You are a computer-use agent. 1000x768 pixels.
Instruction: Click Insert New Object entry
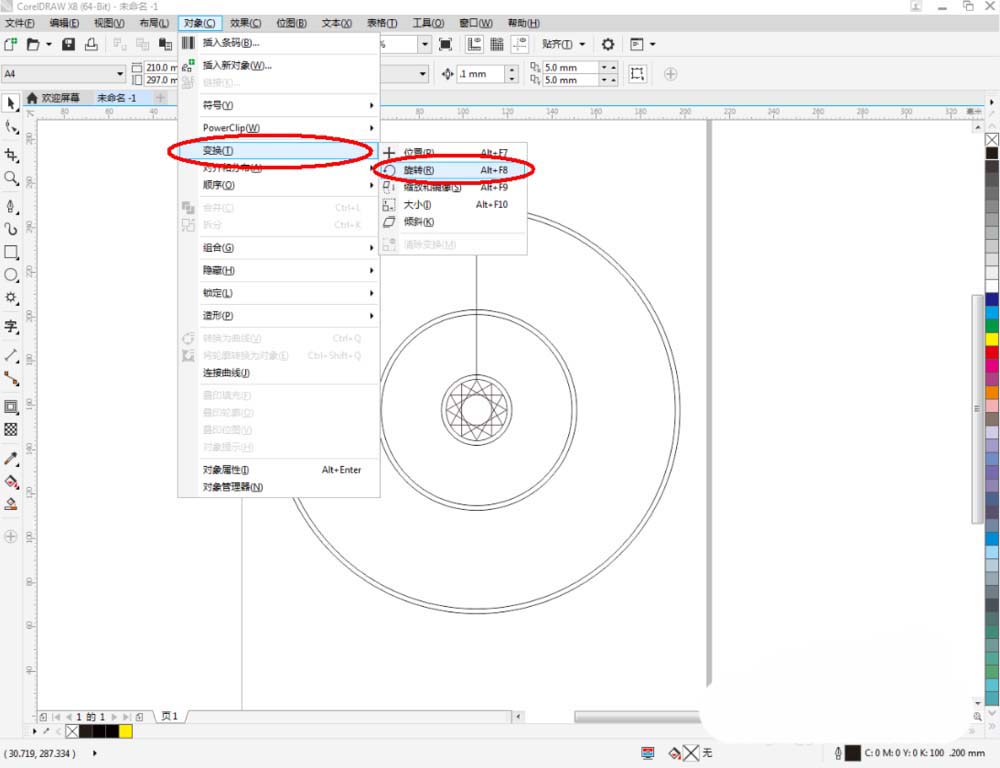tap(279, 65)
